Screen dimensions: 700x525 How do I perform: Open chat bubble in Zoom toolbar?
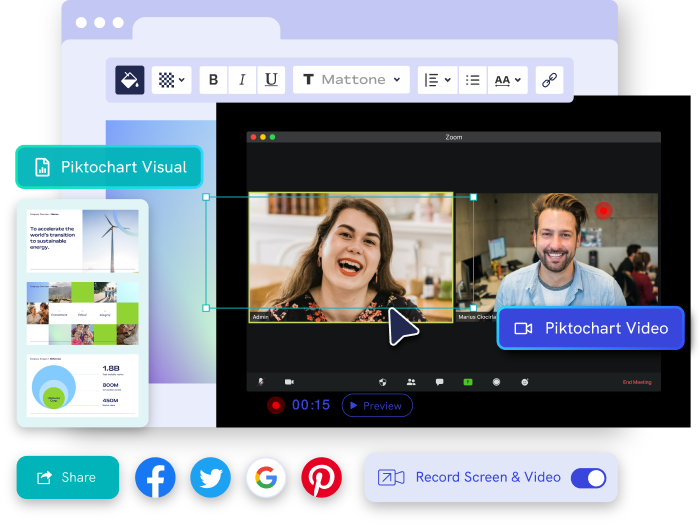[x=440, y=382]
